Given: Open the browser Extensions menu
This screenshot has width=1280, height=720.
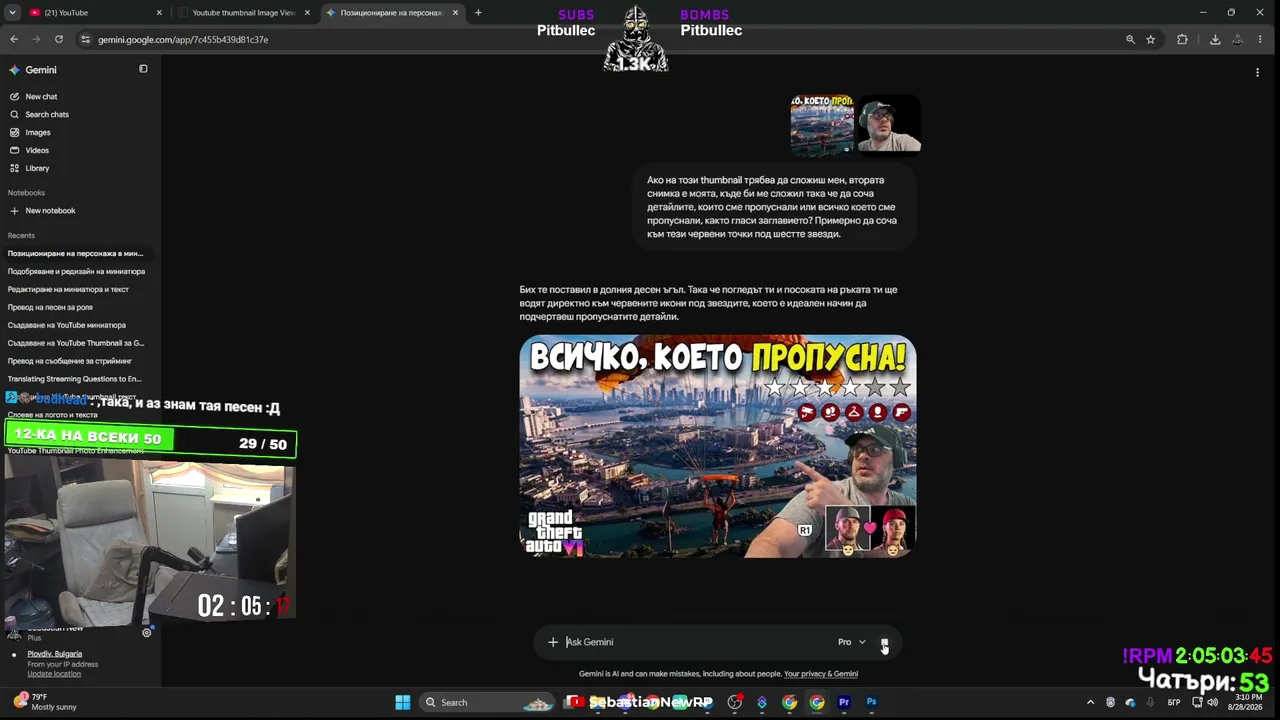Looking at the screenshot, I should point(1182,40).
